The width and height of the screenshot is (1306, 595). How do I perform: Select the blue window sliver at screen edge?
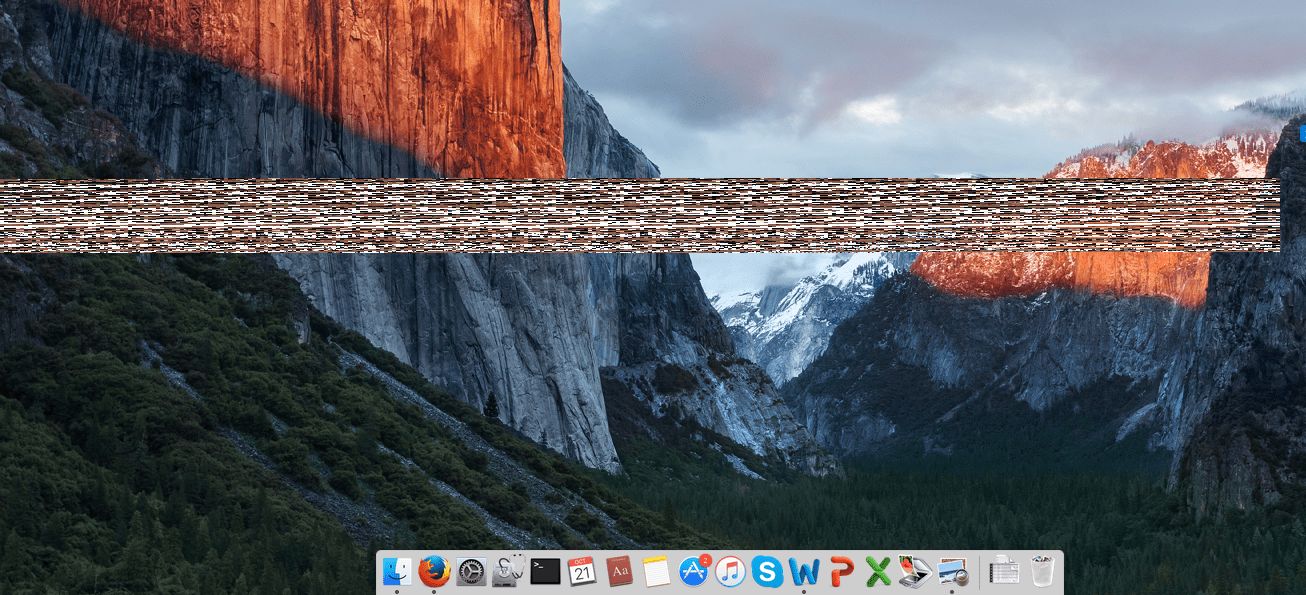click(x=1302, y=131)
